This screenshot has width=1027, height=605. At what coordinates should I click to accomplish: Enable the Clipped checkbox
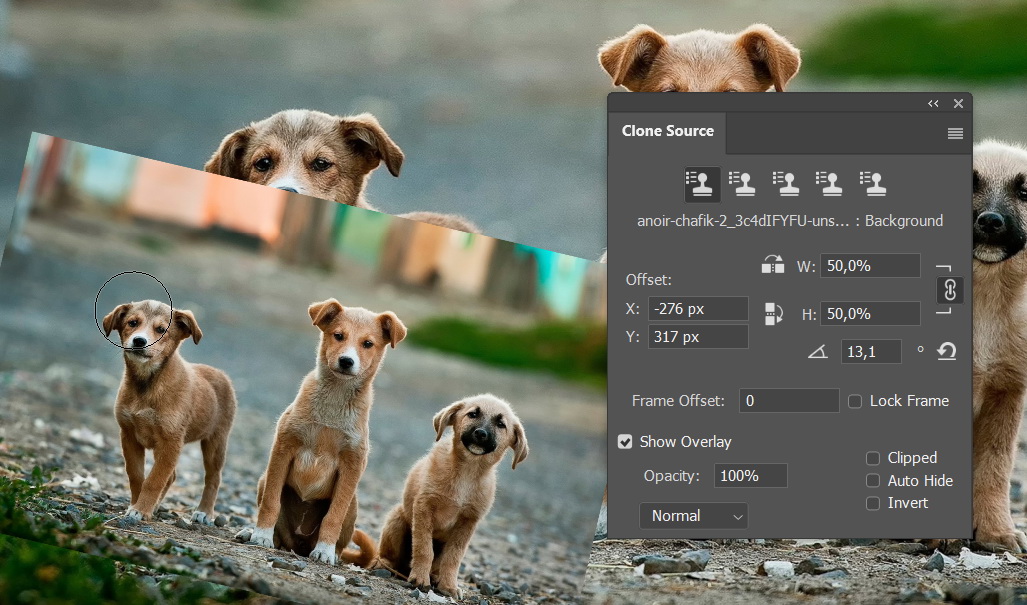click(x=873, y=458)
